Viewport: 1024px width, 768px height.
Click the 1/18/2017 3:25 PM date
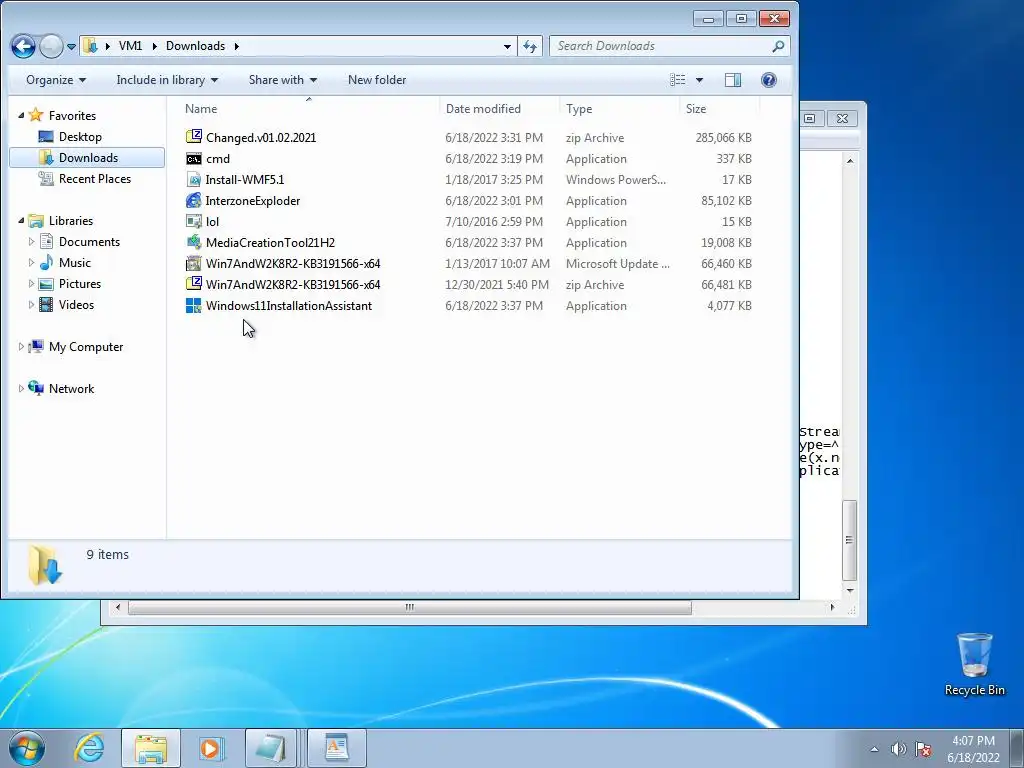pyautogui.click(x=494, y=180)
